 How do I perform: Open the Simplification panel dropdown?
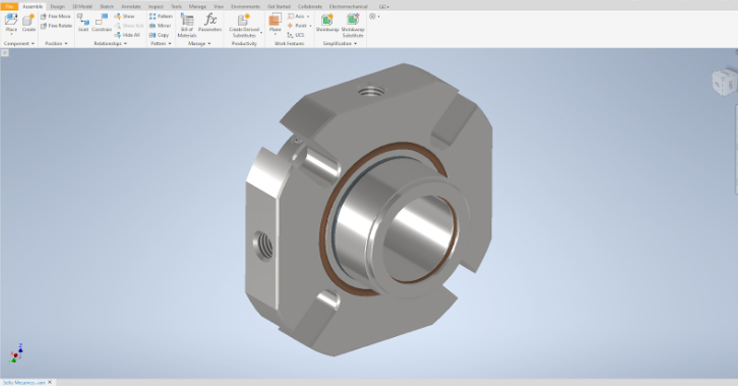click(340, 43)
